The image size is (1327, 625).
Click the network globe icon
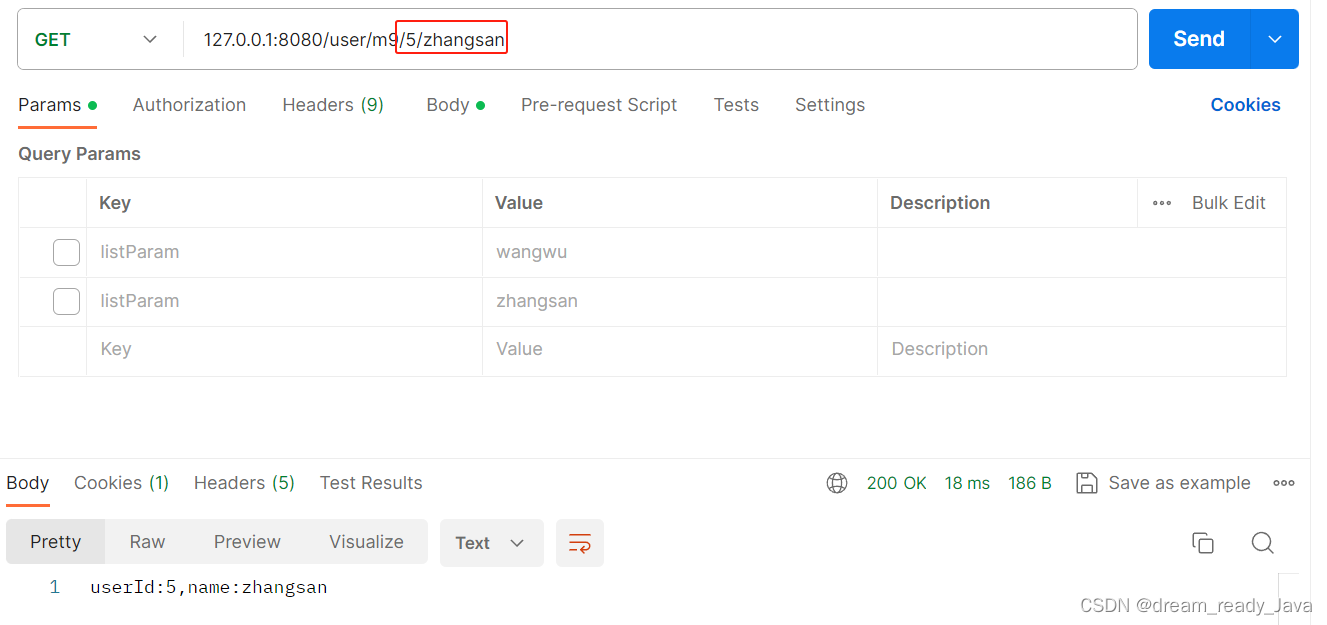pos(837,483)
